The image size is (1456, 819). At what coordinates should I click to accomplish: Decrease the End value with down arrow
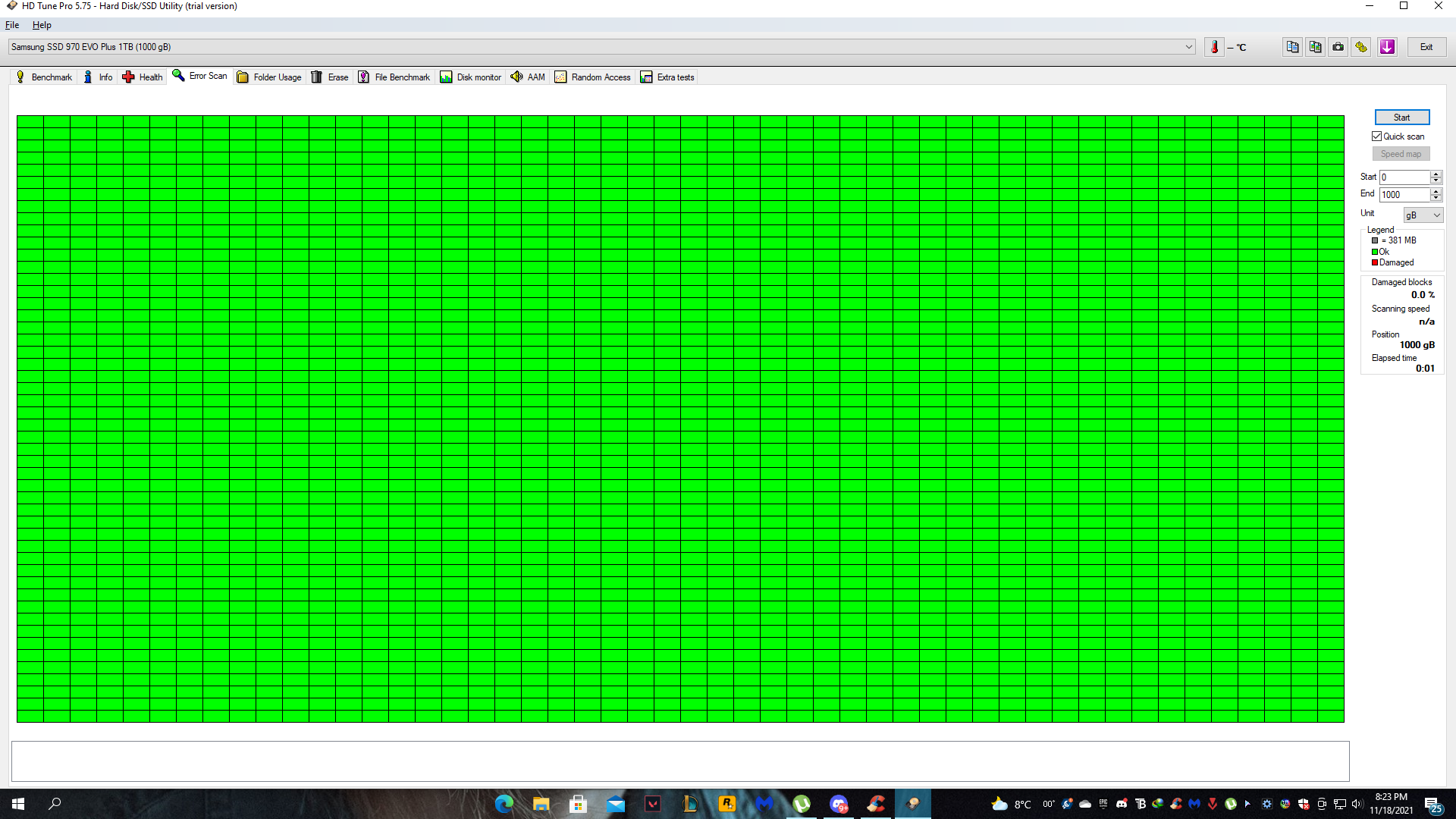point(1436,199)
